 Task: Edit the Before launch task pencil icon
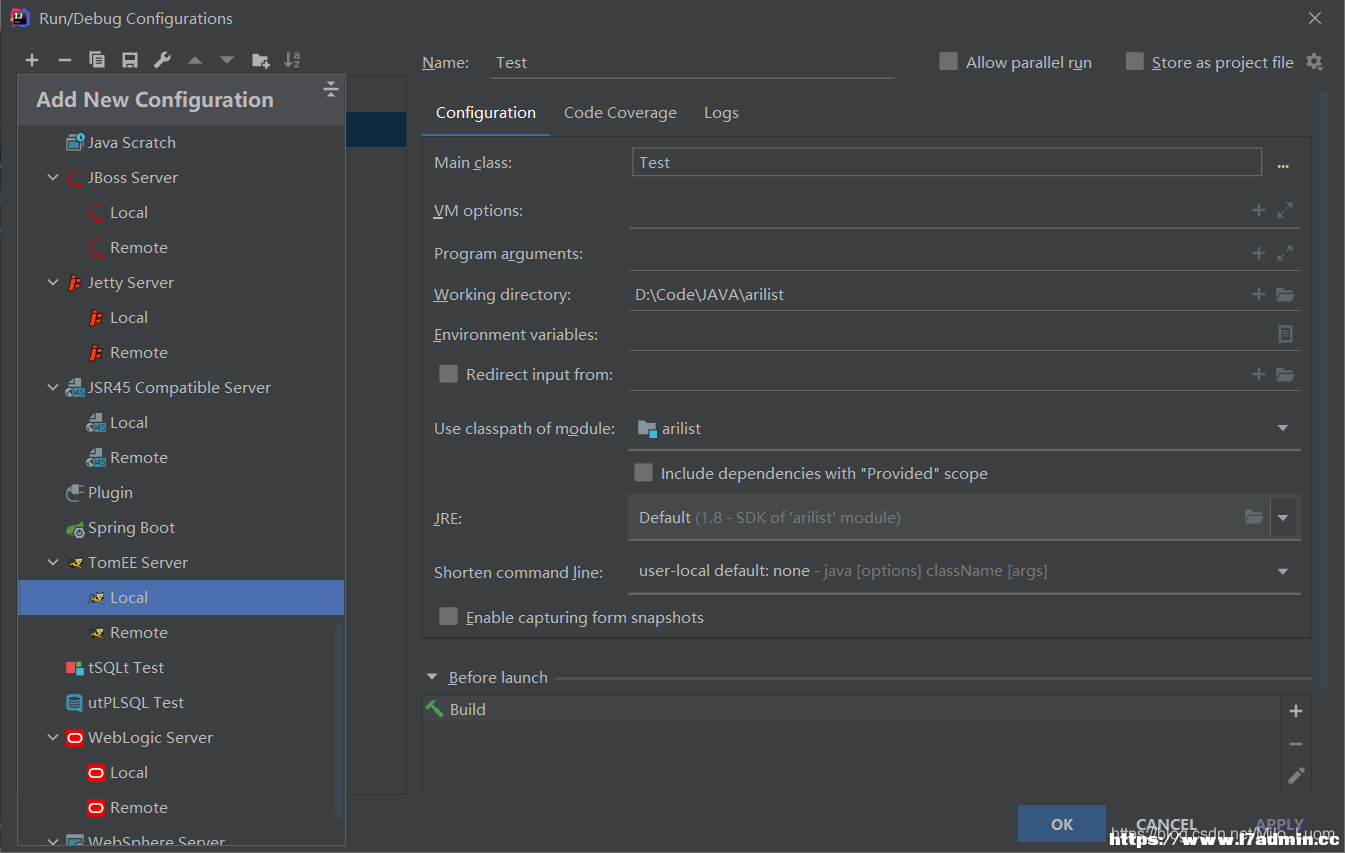click(x=1296, y=775)
